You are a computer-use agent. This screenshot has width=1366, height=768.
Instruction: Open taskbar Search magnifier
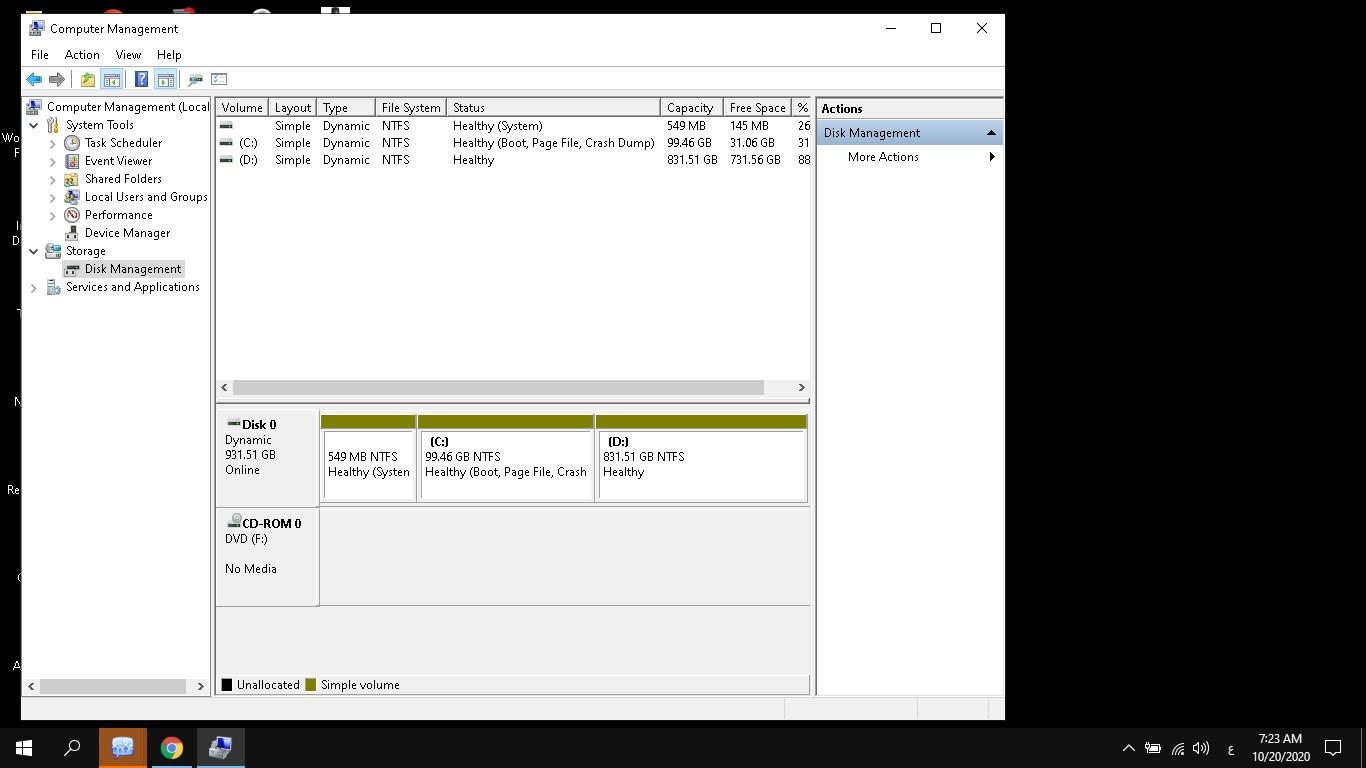click(x=72, y=748)
